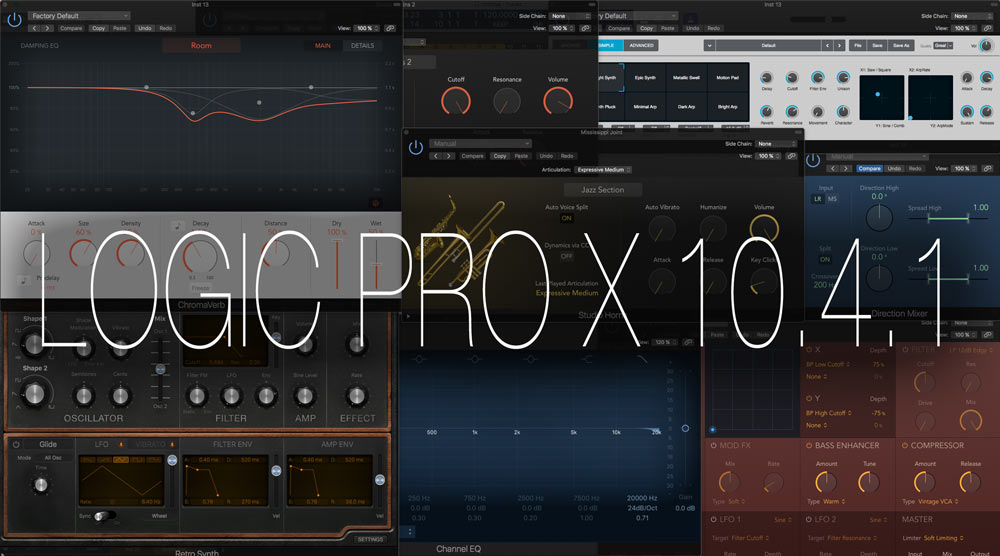
Task: Toggle Retro Synth Sync switch
Action: (105, 515)
